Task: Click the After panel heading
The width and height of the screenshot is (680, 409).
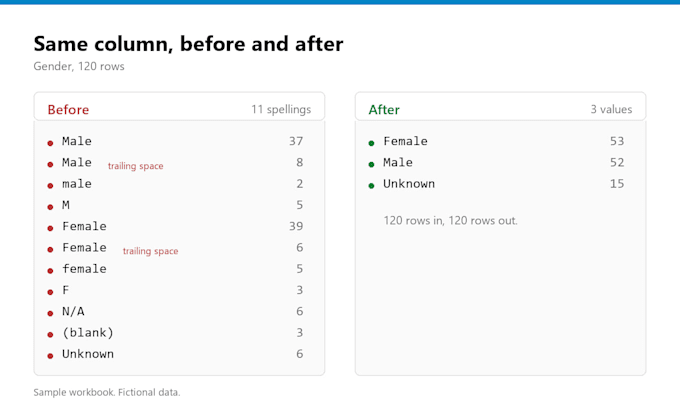Action: click(x=384, y=110)
